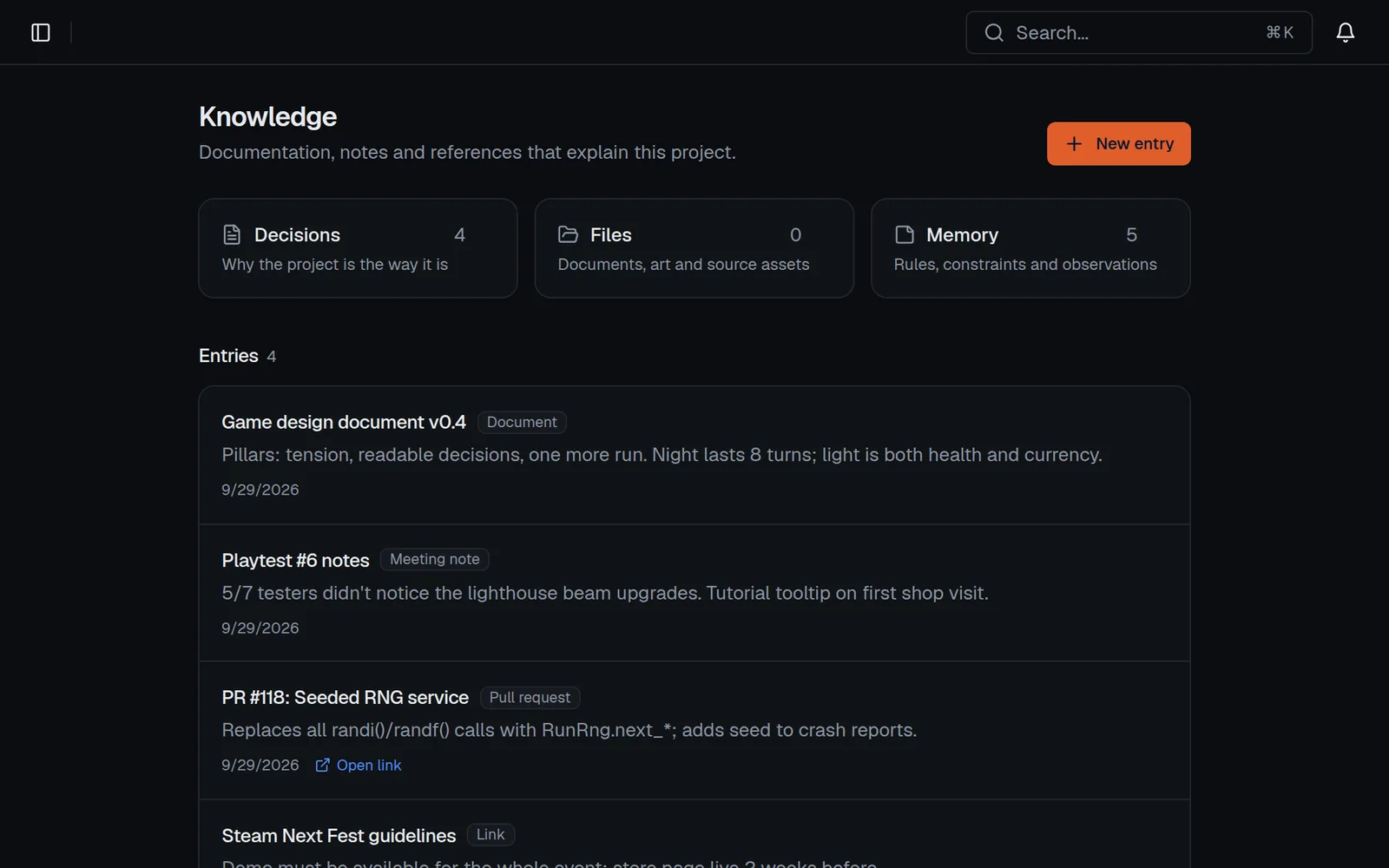Click the date under Game design document
Image resolution: width=1389 pixels, height=868 pixels.
[260, 490]
